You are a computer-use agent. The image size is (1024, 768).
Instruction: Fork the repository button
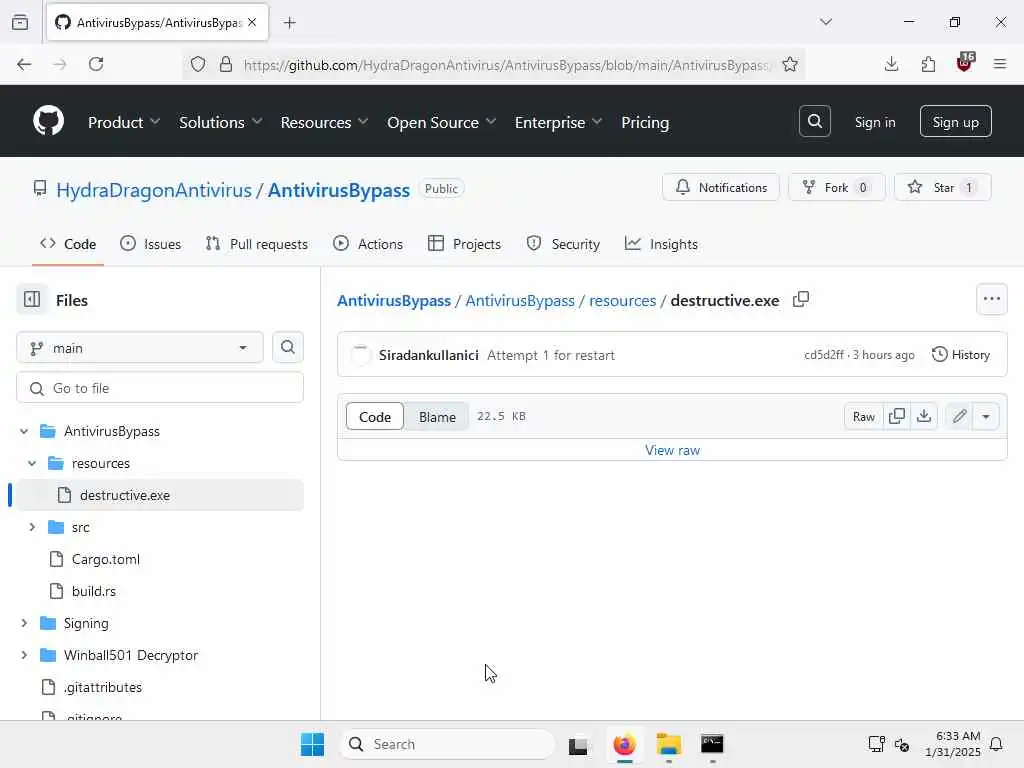(x=837, y=187)
